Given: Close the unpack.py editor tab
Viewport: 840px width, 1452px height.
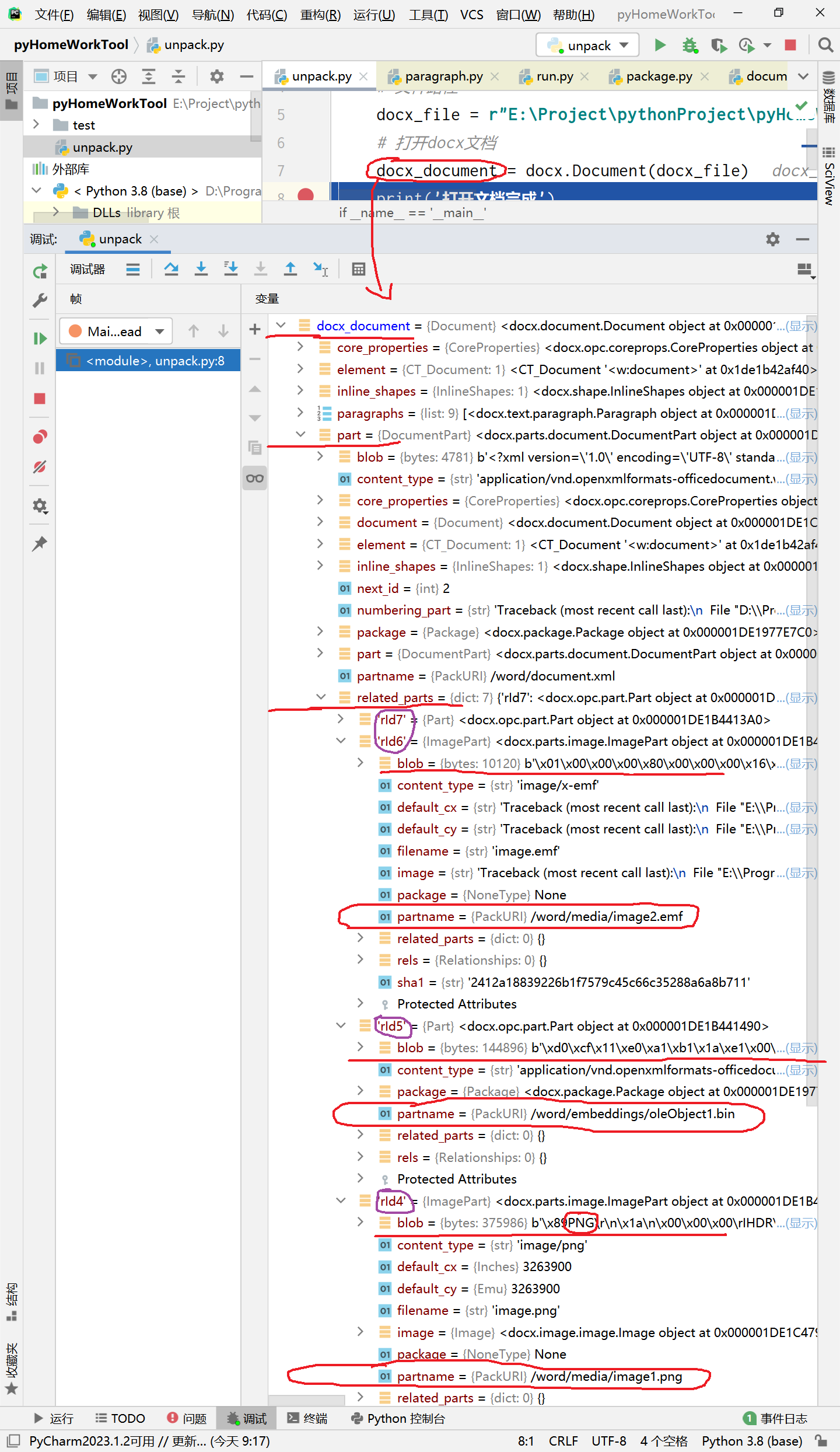Looking at the screenshot, I should coord(363,76).
